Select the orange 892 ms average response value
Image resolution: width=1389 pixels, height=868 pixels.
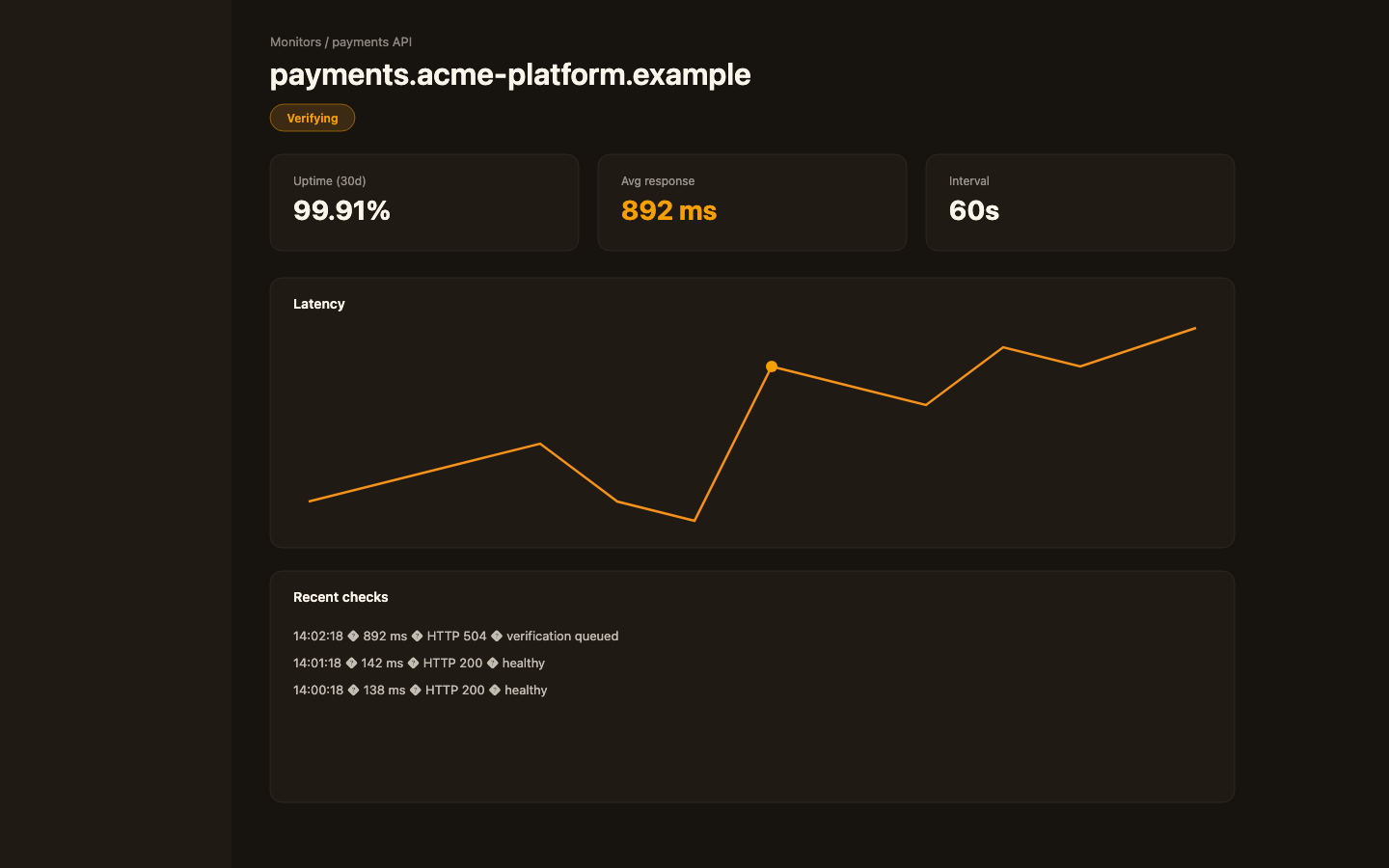[669, 210]
